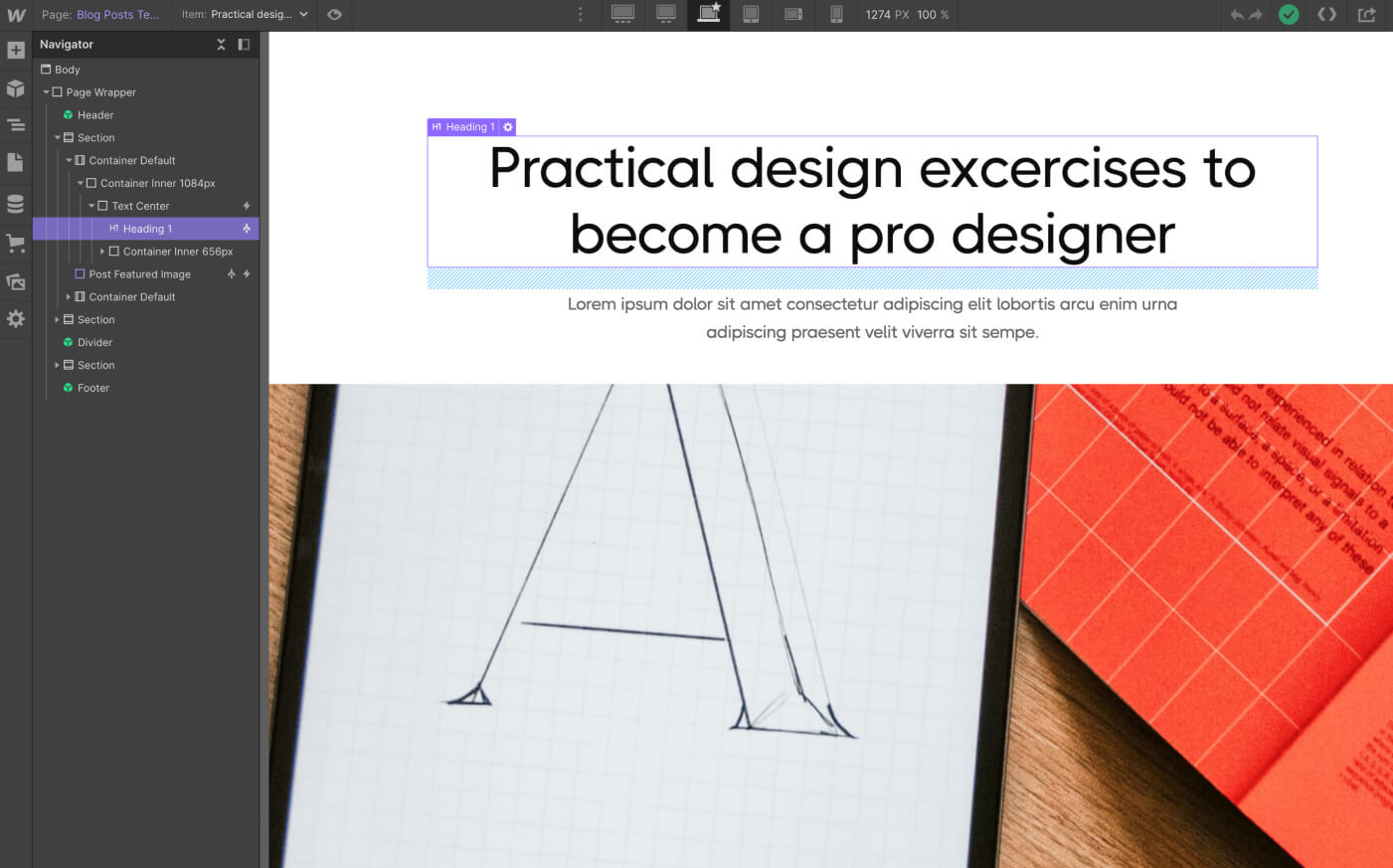
Task: Switch to mobile portrait breakpoint
Action: (x=835, y=15)
